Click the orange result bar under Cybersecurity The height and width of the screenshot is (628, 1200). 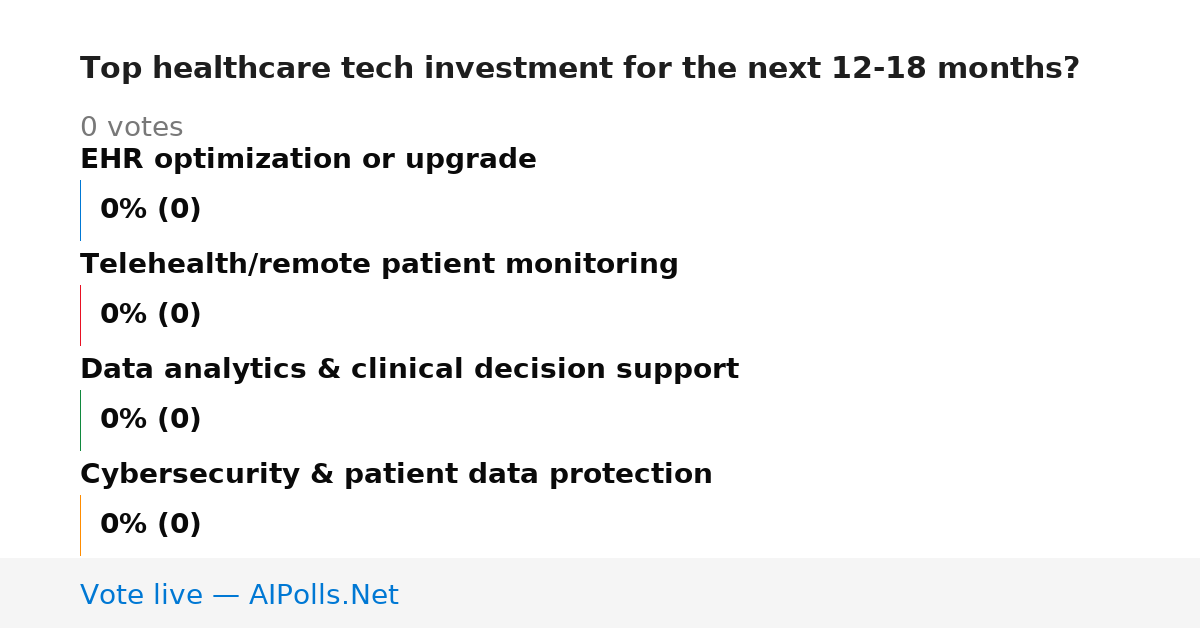point(80,525)
